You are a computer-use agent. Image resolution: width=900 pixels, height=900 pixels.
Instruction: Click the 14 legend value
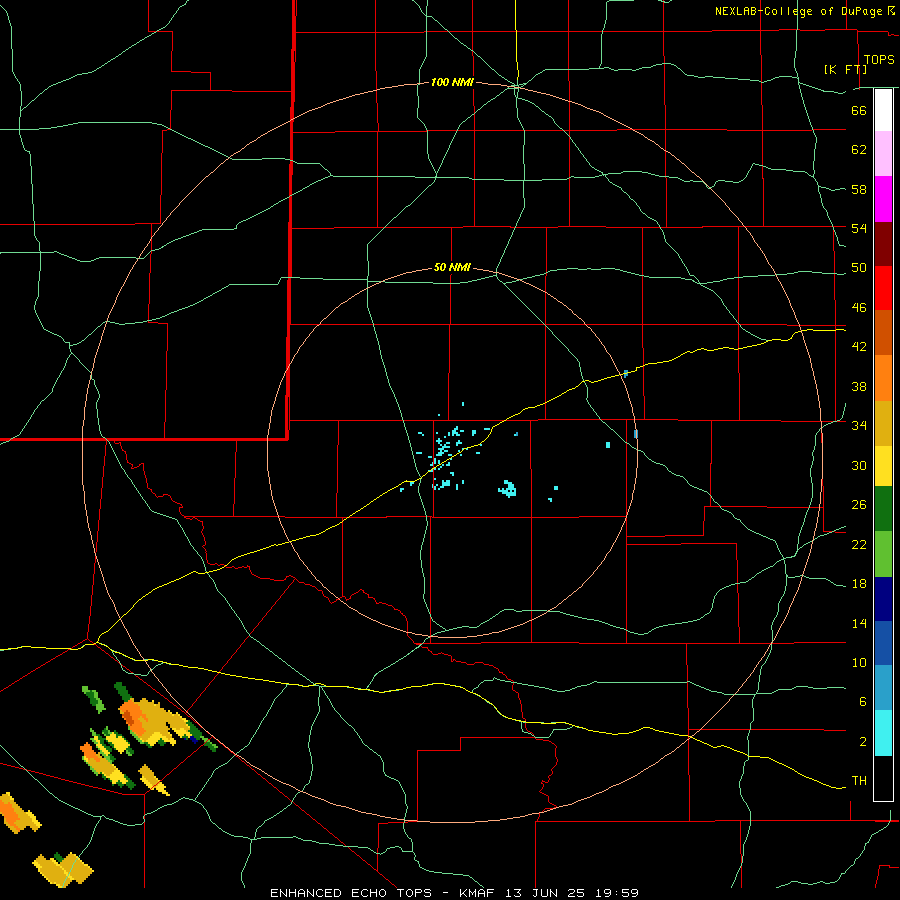[x=859, y=623]
